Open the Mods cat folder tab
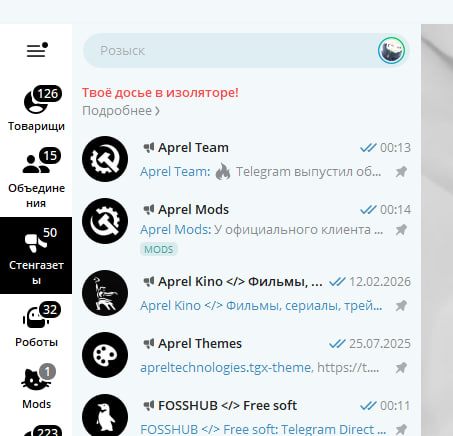Image resolution: width=453 pixels, height=436 pixels. click(x=36, y=387)
